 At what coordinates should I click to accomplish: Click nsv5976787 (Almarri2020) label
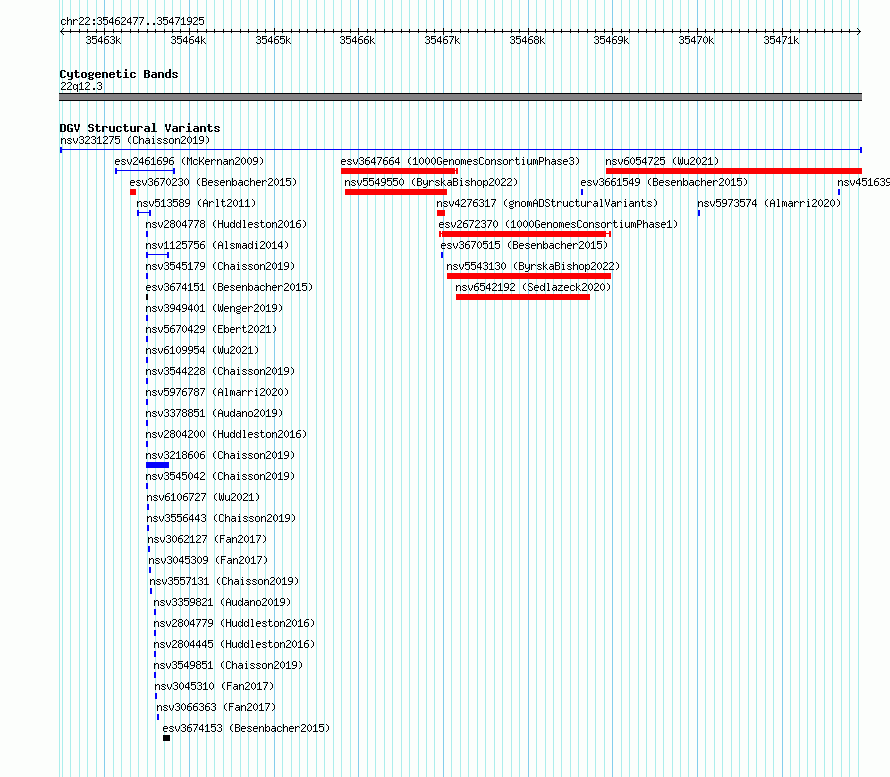[x=217, y=392]
